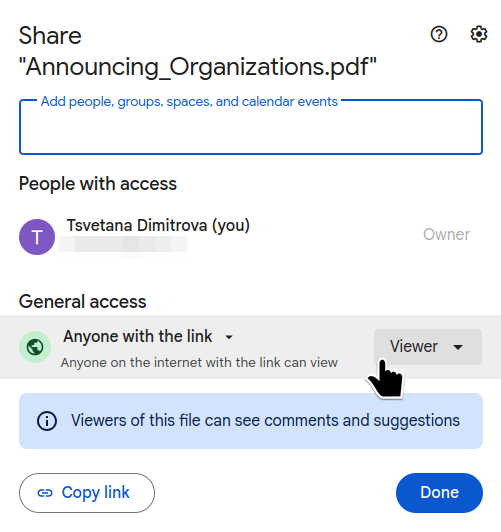
Task: Open the Viewer role dropdown
Action: point(428,347)
